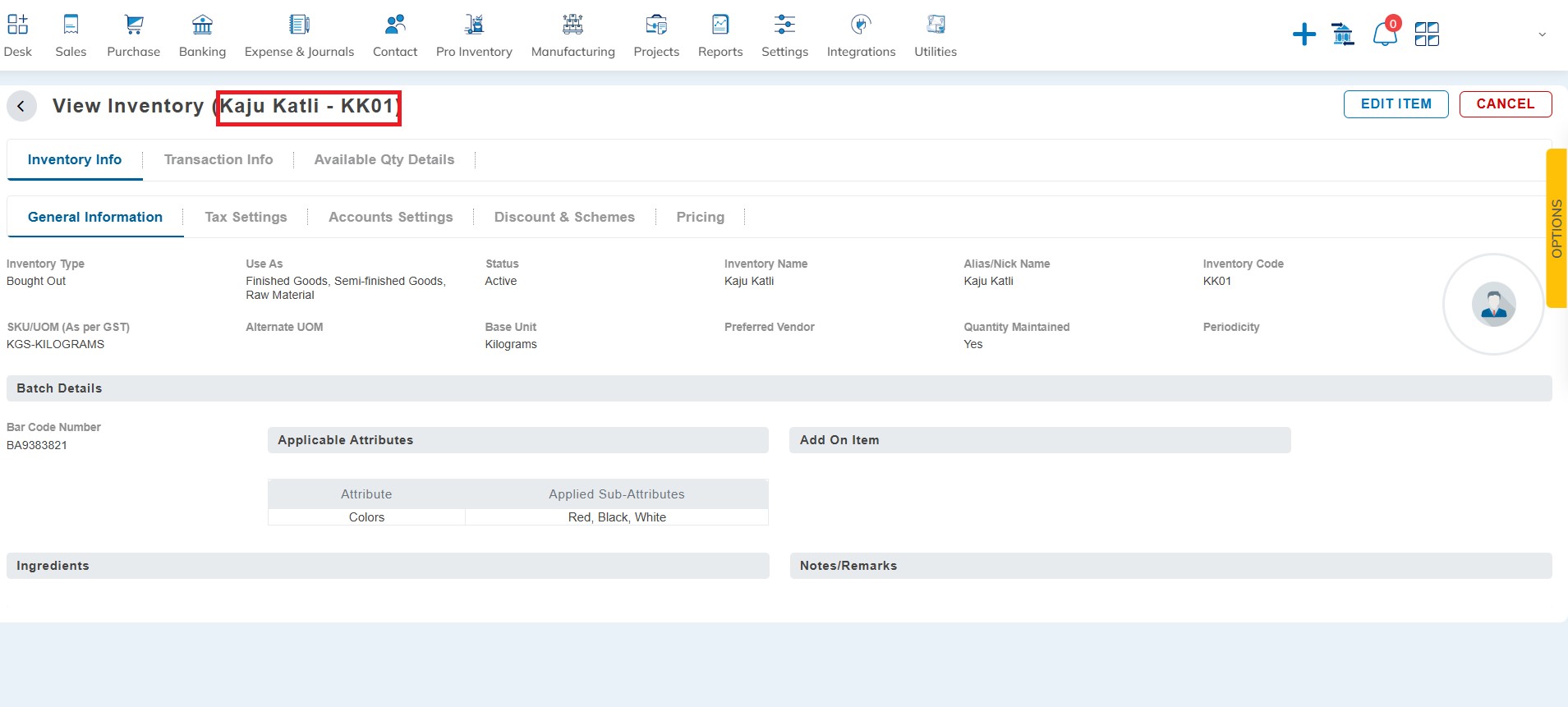Switch to Available Qty Details tab
The image size is (1568, 707).
(x=384, y=160)
